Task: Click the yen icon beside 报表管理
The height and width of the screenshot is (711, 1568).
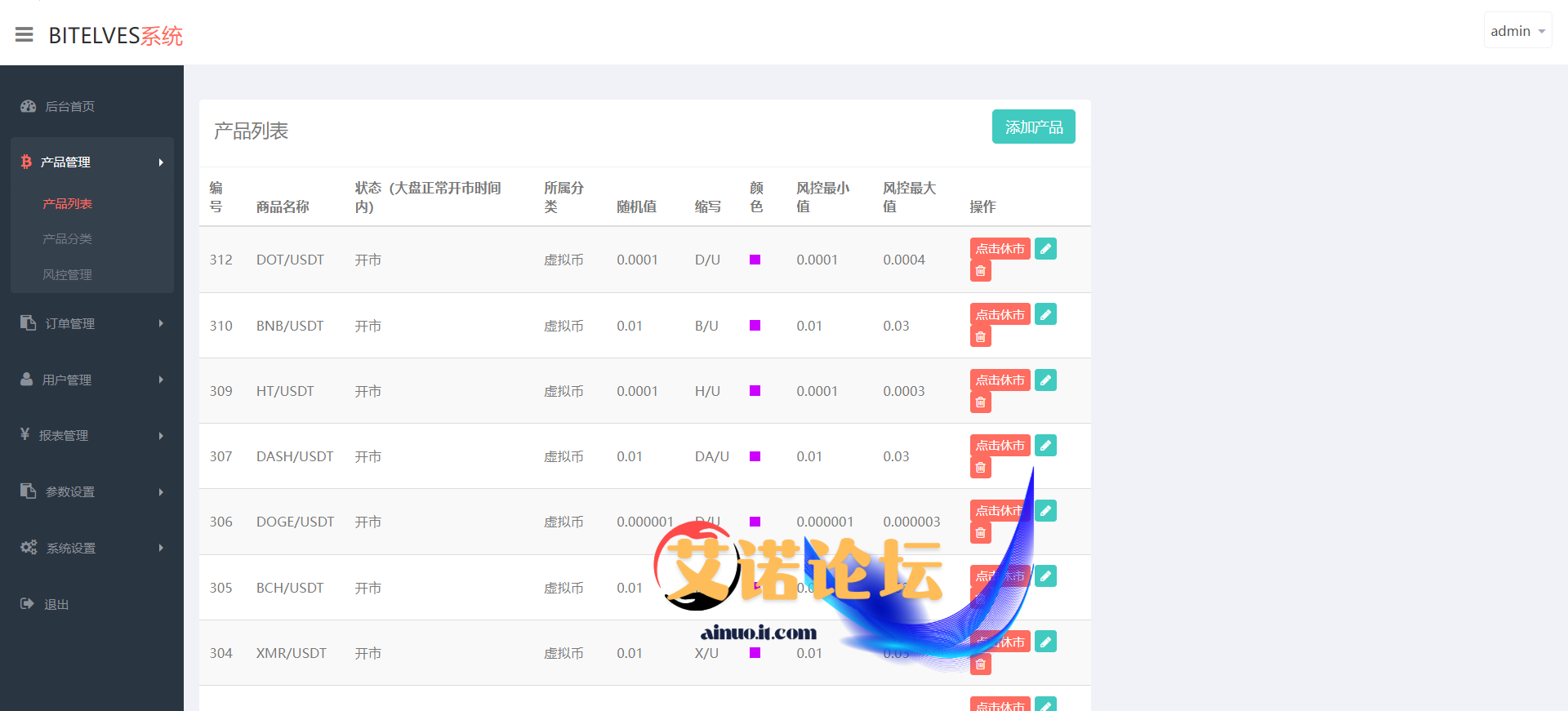Action: pos(25,434)
